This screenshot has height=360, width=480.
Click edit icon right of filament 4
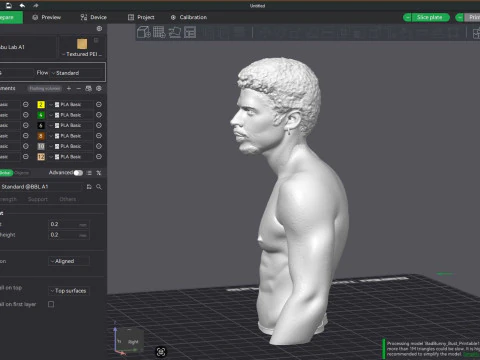[x=99, y=115]
